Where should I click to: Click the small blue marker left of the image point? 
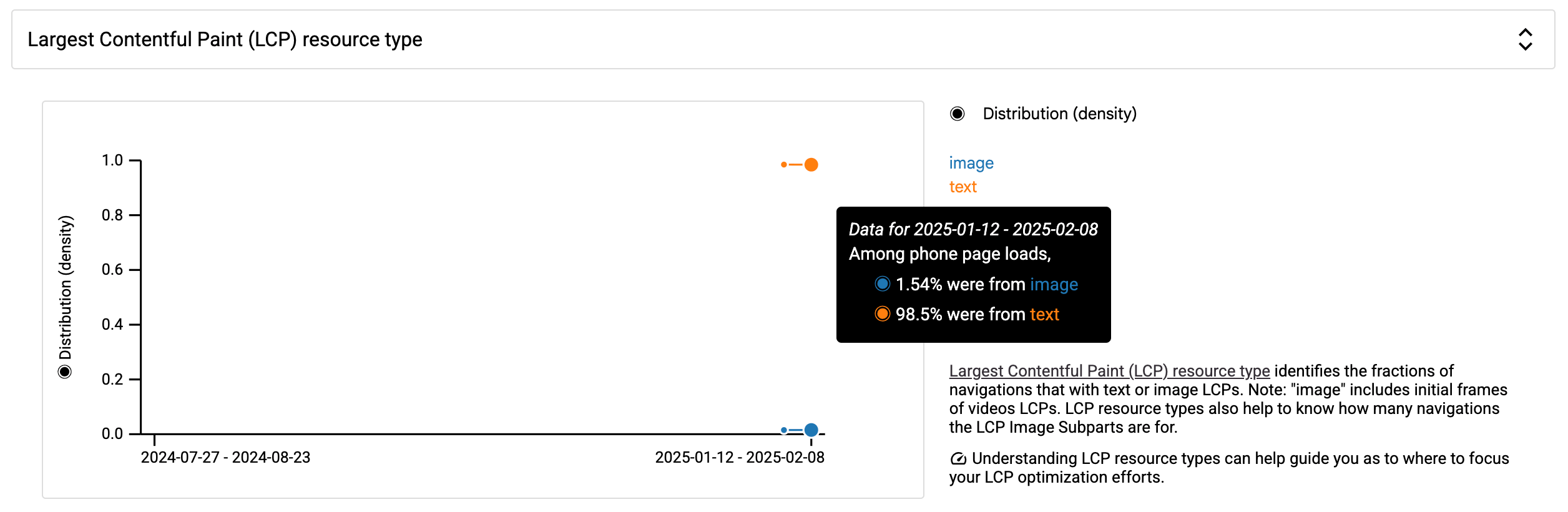tap(784, 429)
